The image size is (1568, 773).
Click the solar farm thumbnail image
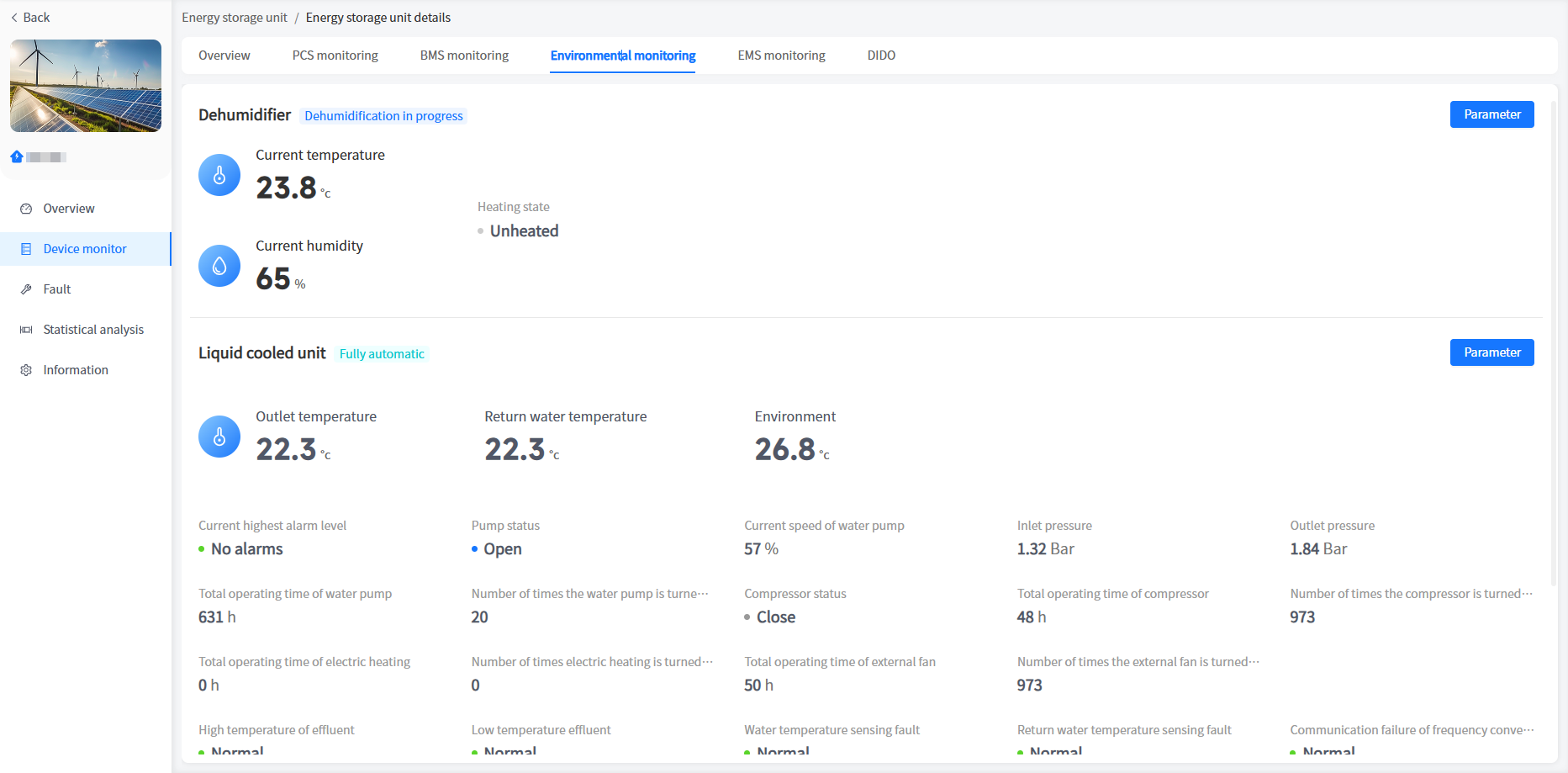(86, 86)
